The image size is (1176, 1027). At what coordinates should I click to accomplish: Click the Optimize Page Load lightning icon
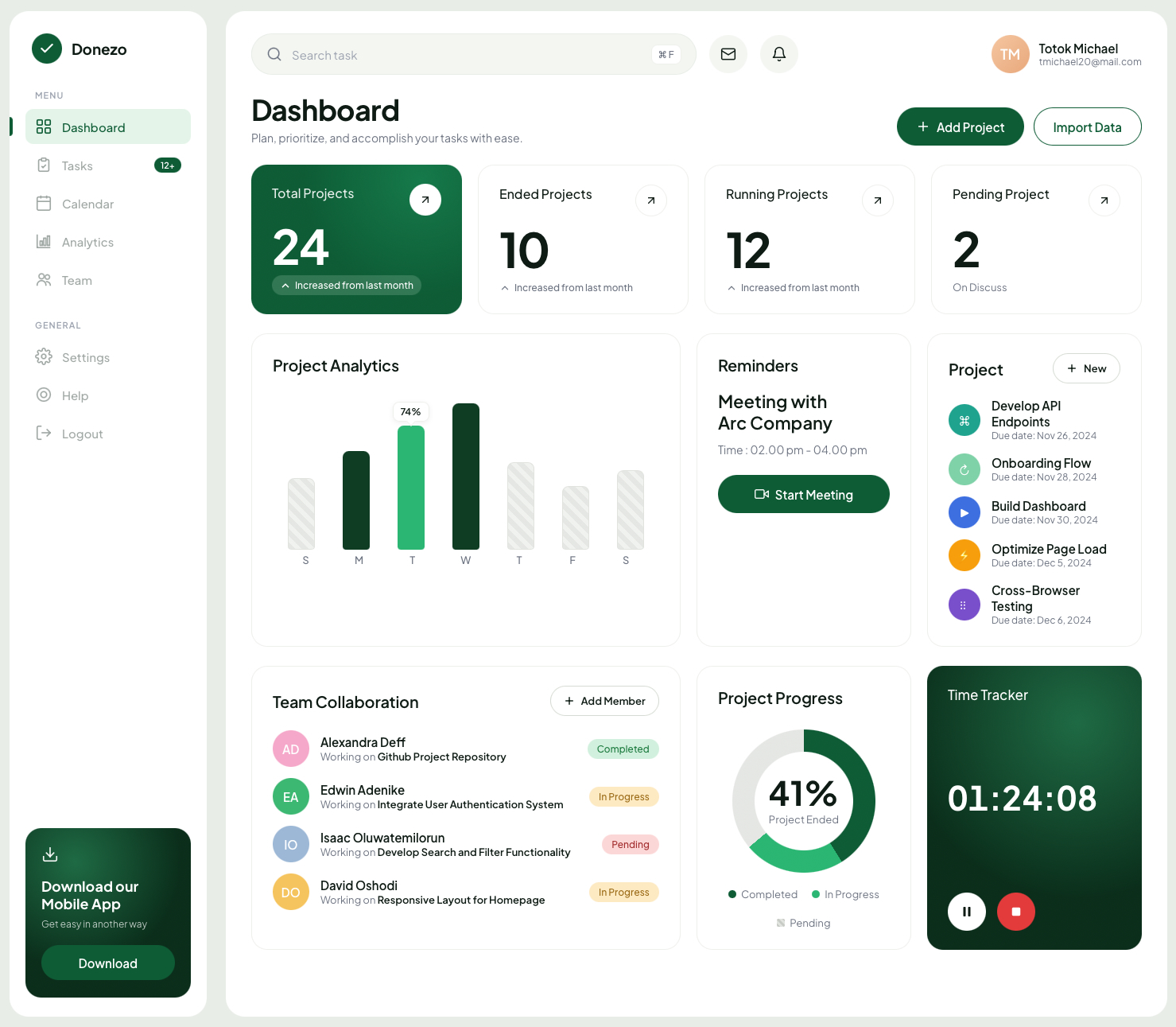click(x=964, y=555)
